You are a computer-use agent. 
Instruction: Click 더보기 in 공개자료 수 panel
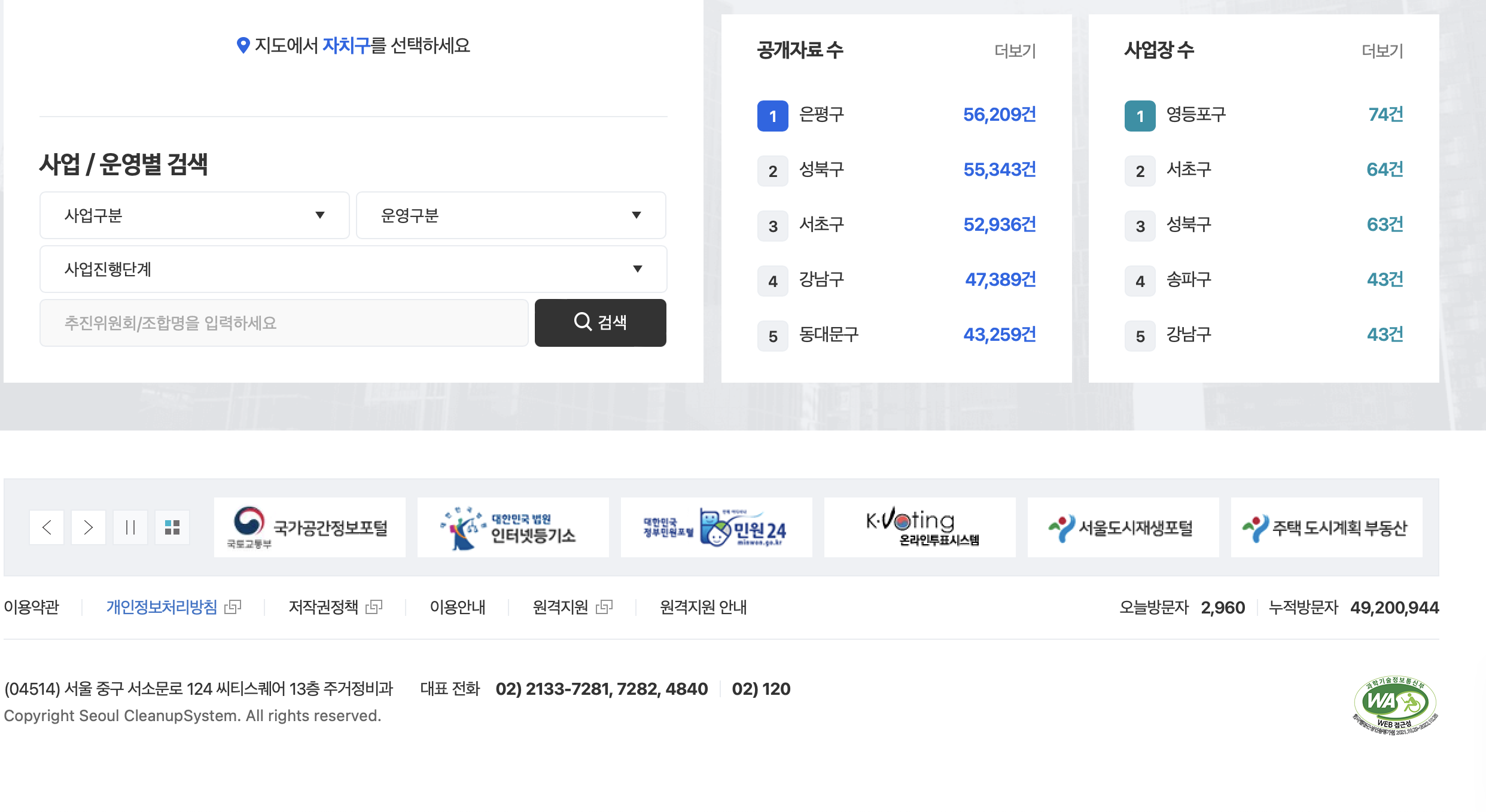pyautogui.click(x=1015, y=51)
